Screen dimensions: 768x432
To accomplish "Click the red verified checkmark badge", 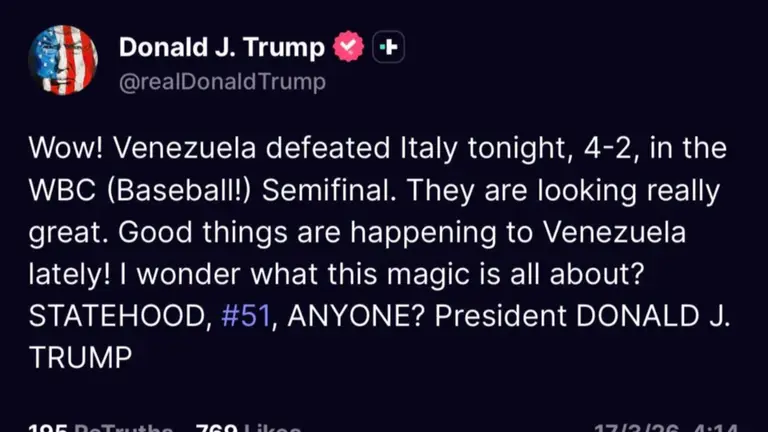I will [348, 47].
